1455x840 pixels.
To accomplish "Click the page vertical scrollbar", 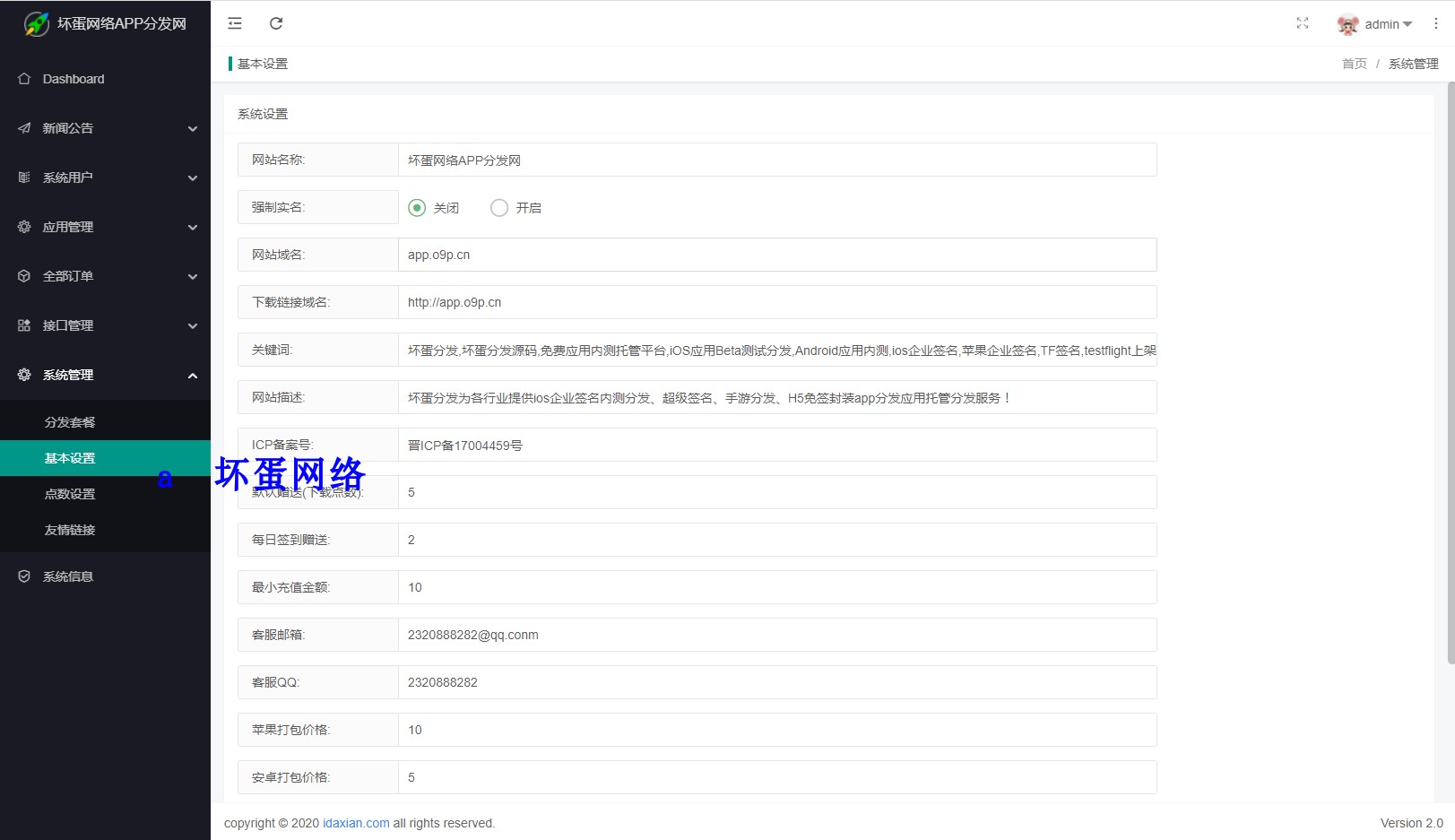I will coord(1451,373).
